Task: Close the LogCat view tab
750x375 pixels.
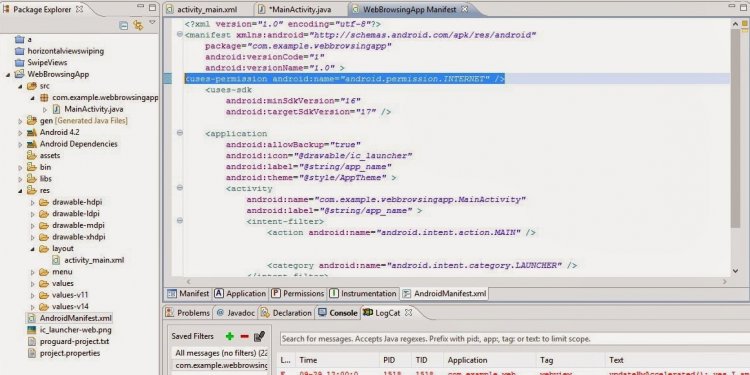Action: 408,313
